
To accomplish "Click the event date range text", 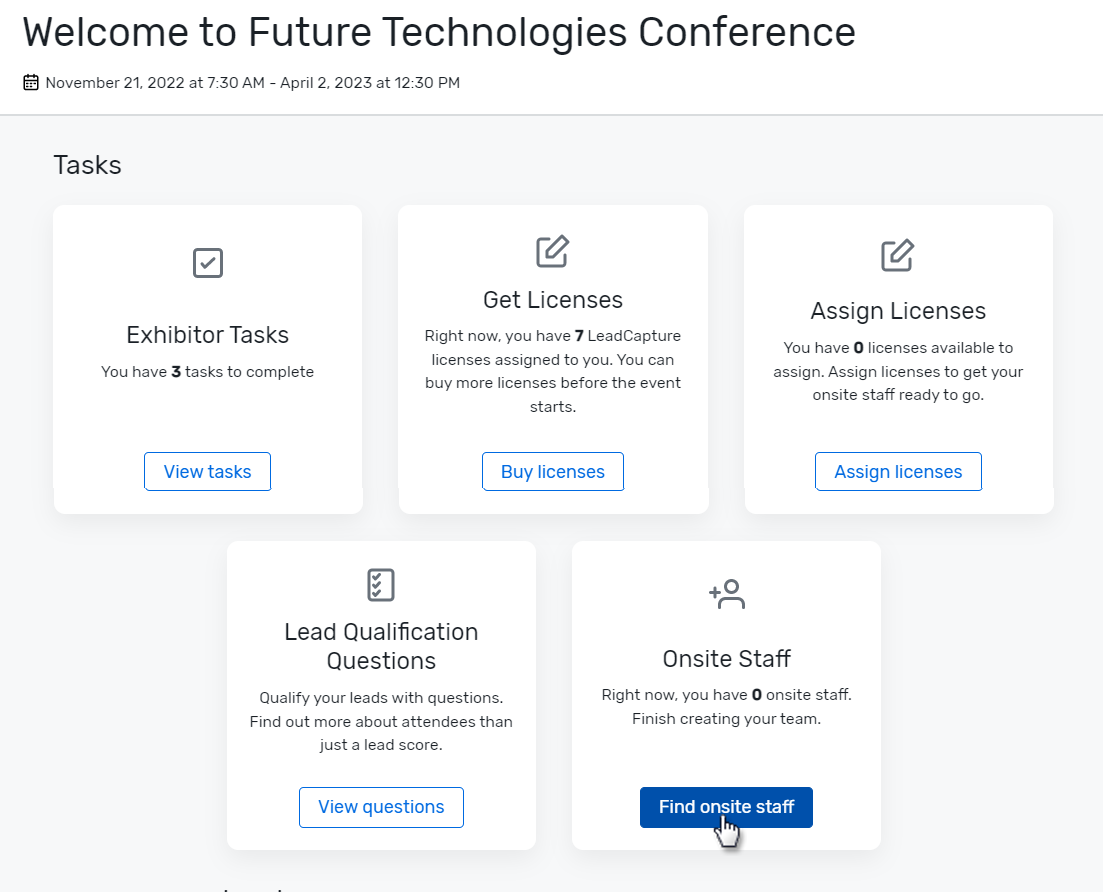I will 253,83.
